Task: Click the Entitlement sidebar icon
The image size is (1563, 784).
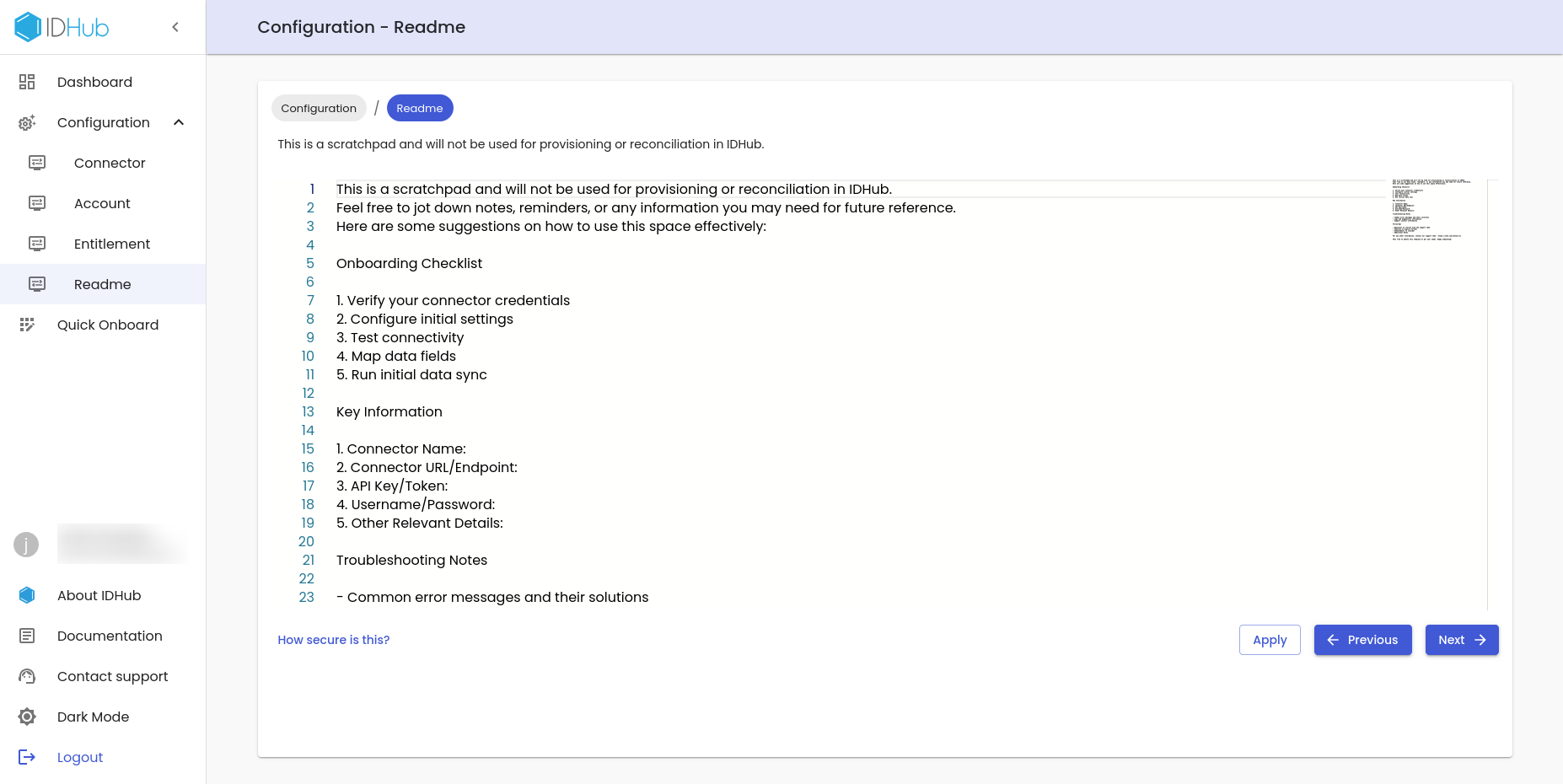Action: click(x=37, y=244)
